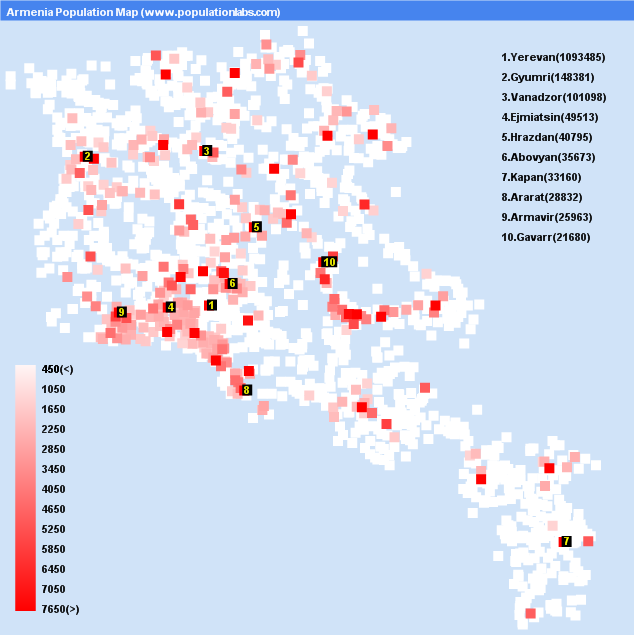This screenshot has height=635, width=634.
Task: Pick map marker 8 for Ararat
Action: click(246, 390)
